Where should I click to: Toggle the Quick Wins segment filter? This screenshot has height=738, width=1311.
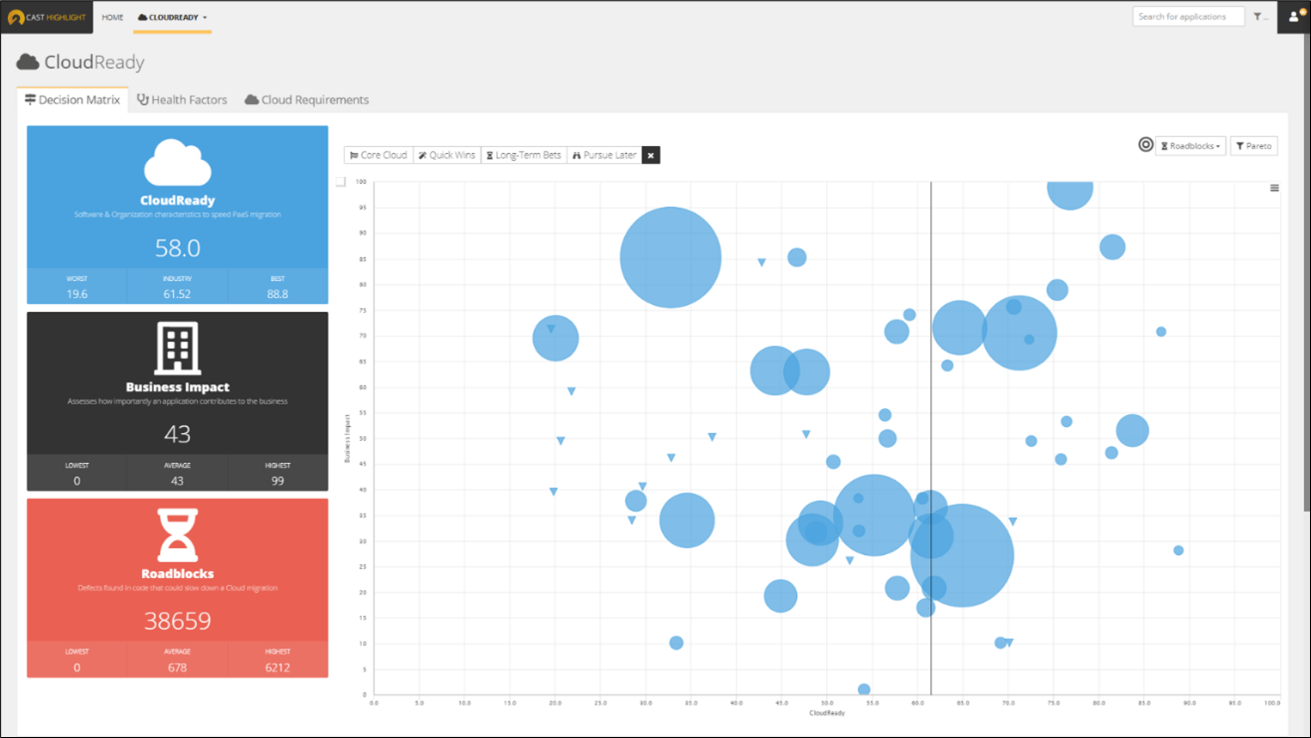click(x=446, y=155)
